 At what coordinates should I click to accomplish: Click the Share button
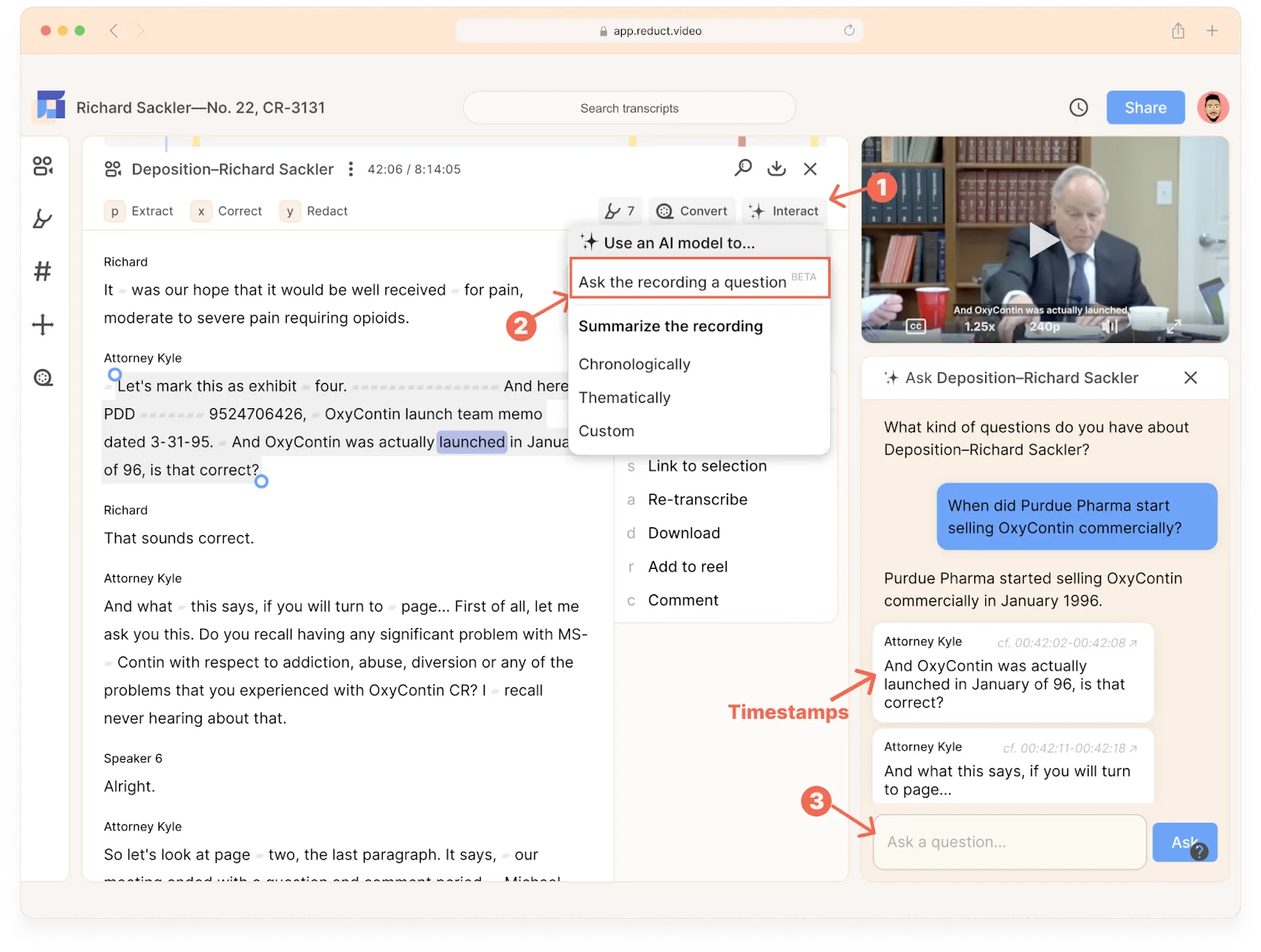(1145, 107)
